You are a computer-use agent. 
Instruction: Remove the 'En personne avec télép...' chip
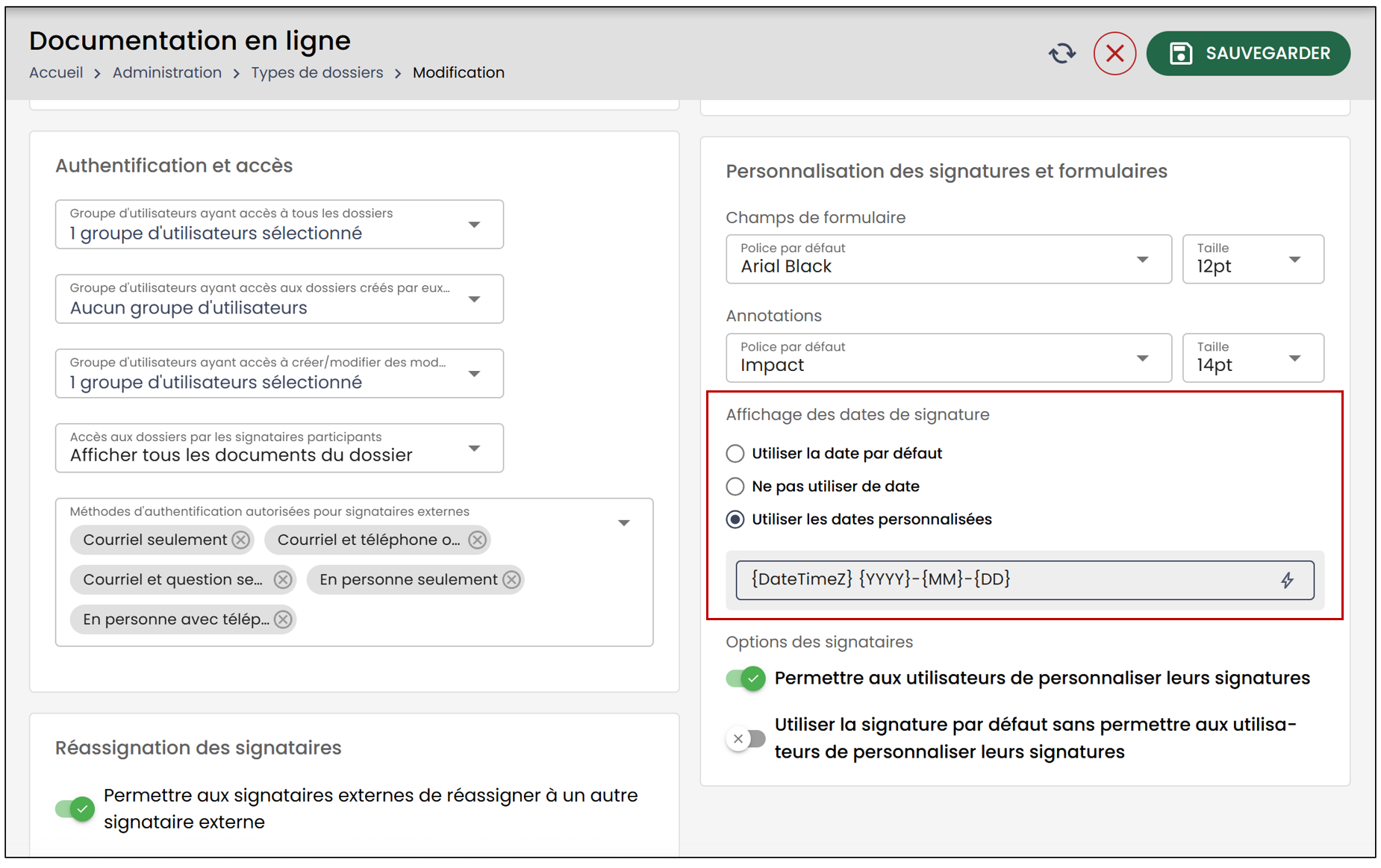tap(283, 619)
